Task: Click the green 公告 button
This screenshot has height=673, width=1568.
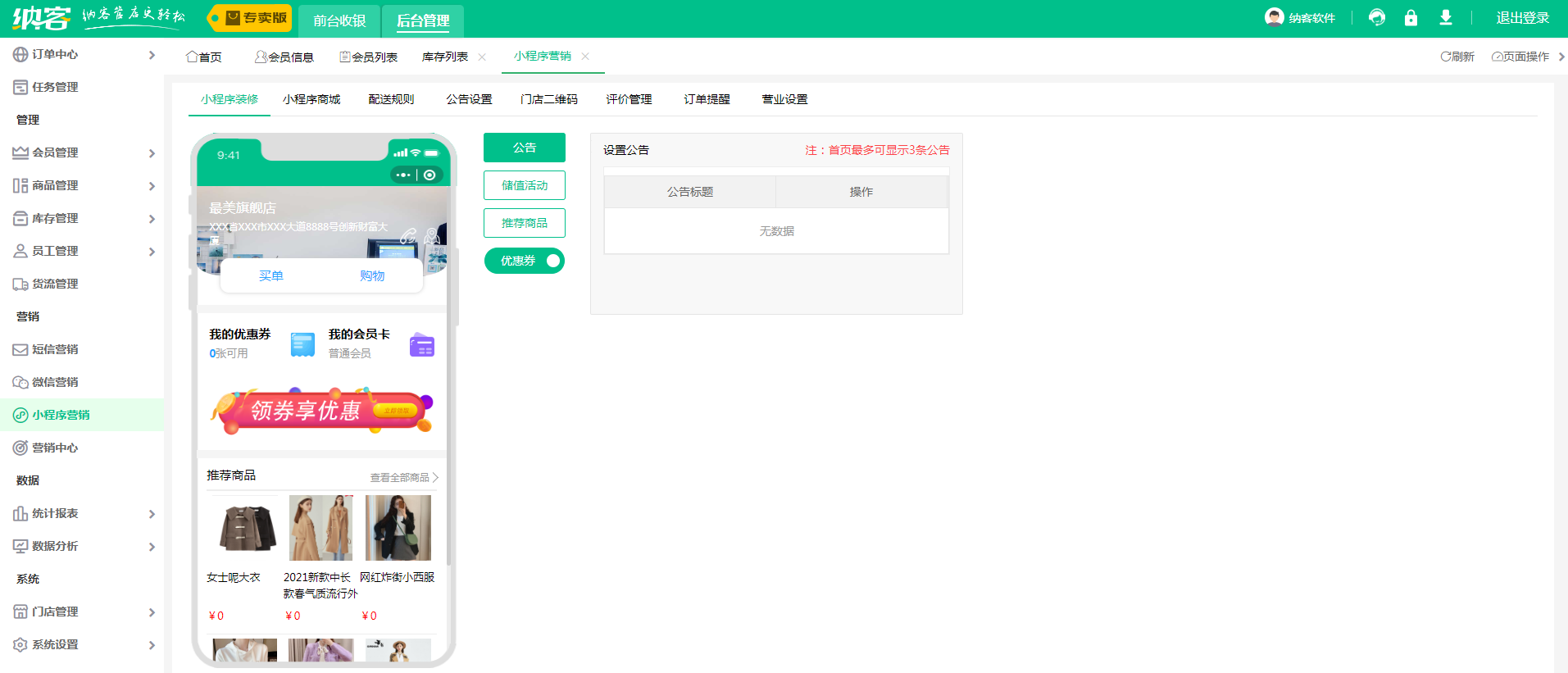Action: pyautogui.click(x=525, y=148)
